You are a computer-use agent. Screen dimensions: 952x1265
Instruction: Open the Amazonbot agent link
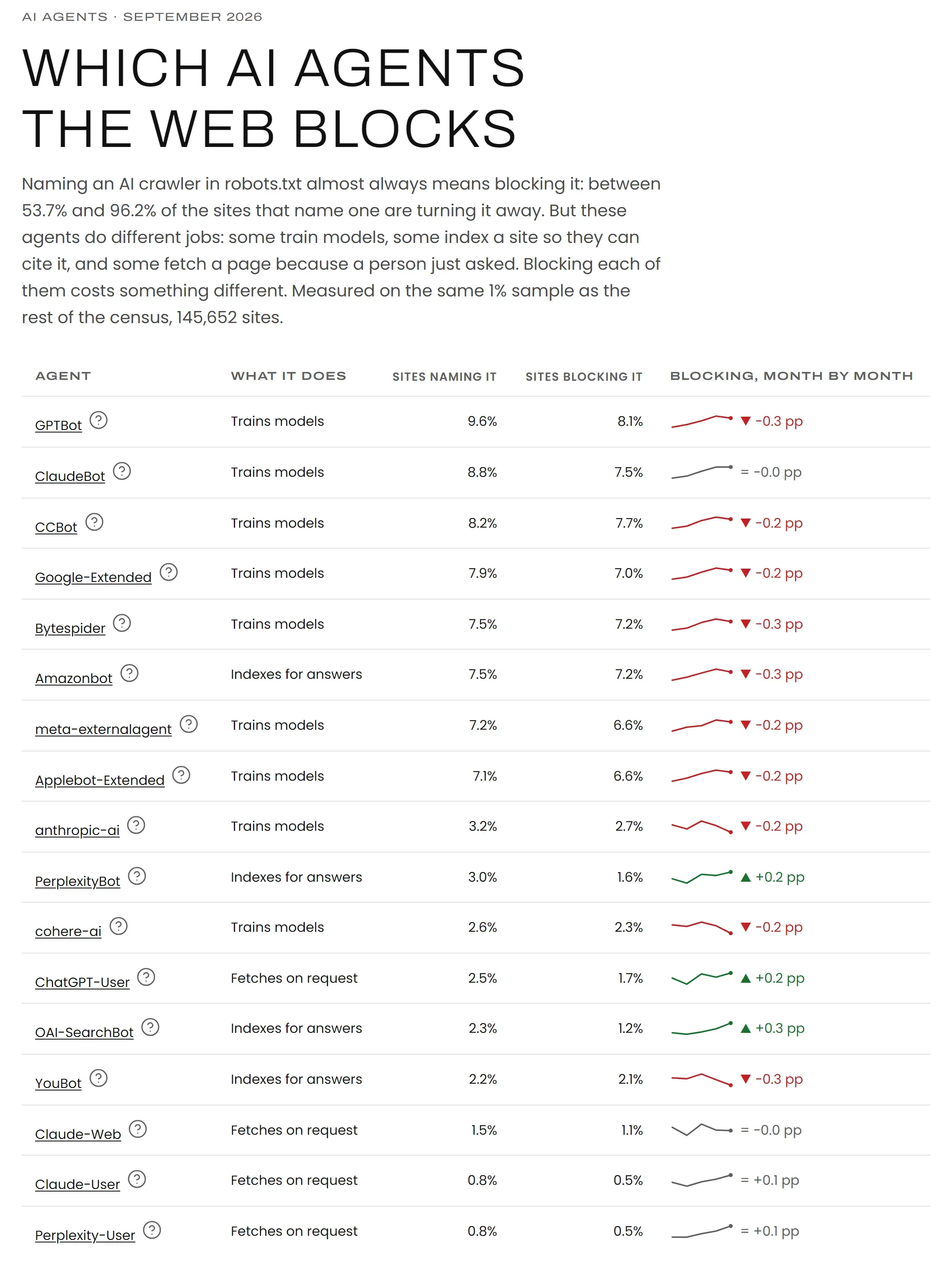[74, 679]
